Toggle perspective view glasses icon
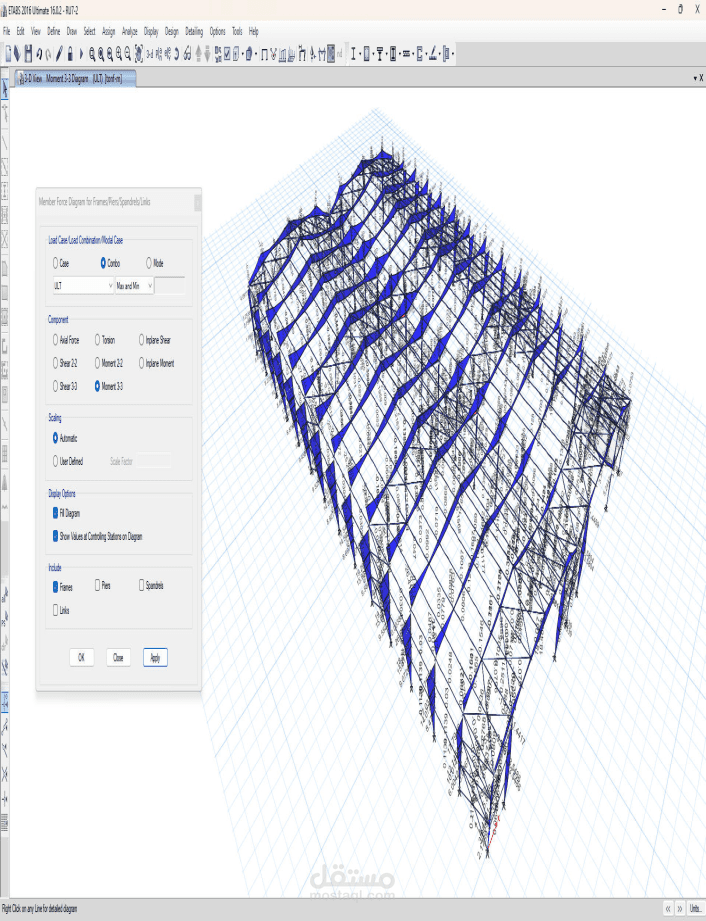Screen dimensions: 706x921 tap(187, 54)
